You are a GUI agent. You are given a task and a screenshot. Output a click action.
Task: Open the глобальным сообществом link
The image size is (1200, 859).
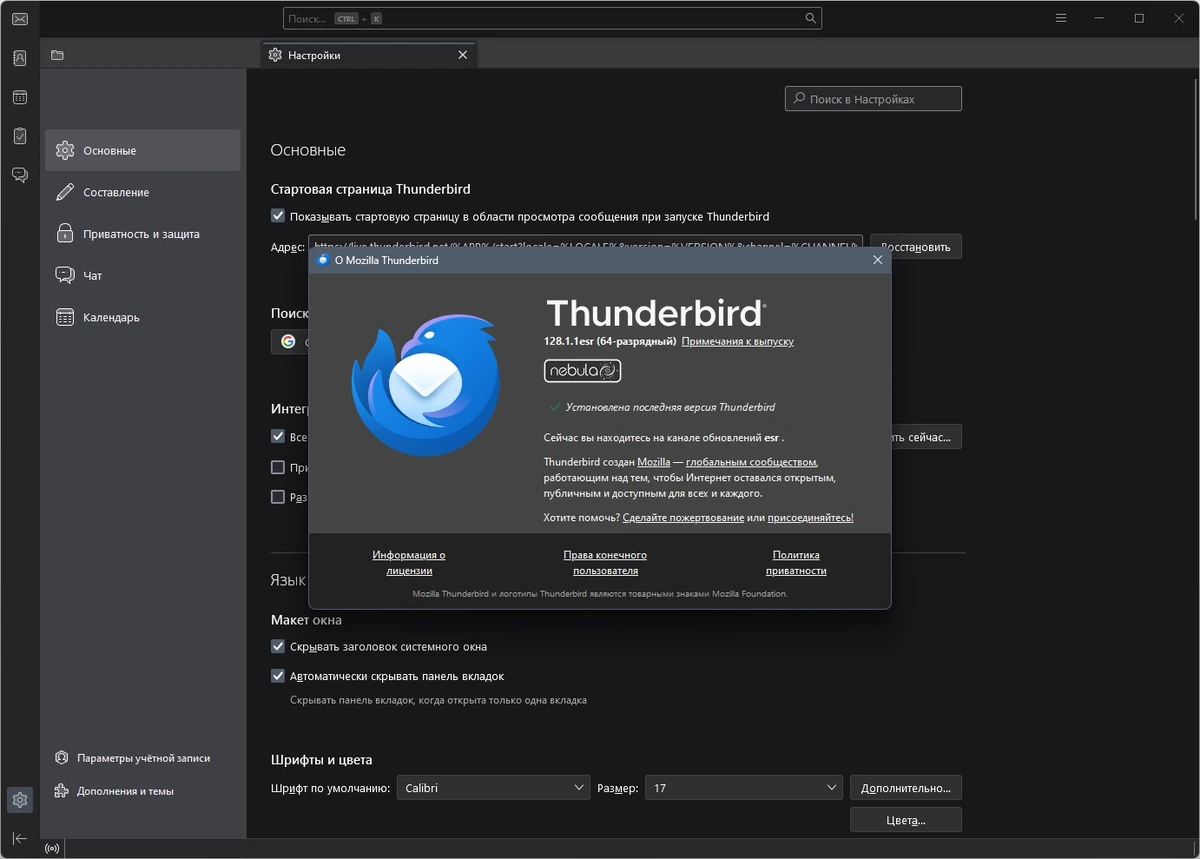[x=751, y=462]
